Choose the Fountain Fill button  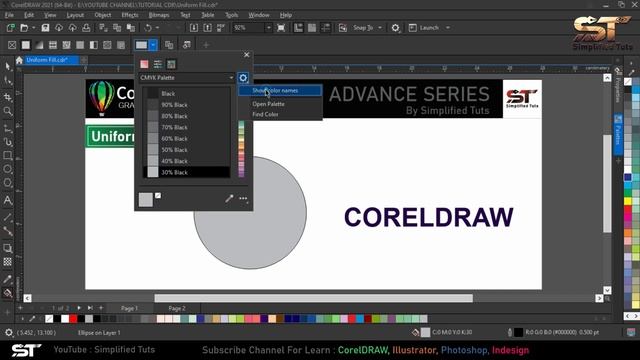tap(39, 45)
